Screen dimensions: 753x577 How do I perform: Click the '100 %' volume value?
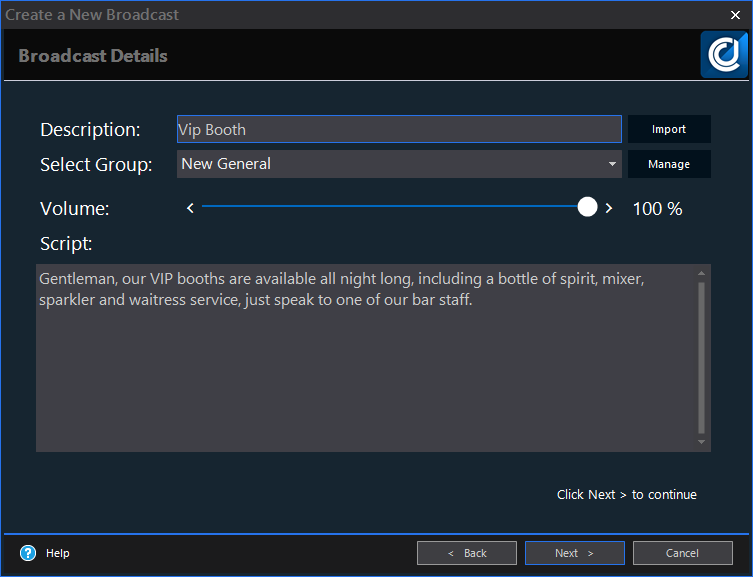coord(657,209)
